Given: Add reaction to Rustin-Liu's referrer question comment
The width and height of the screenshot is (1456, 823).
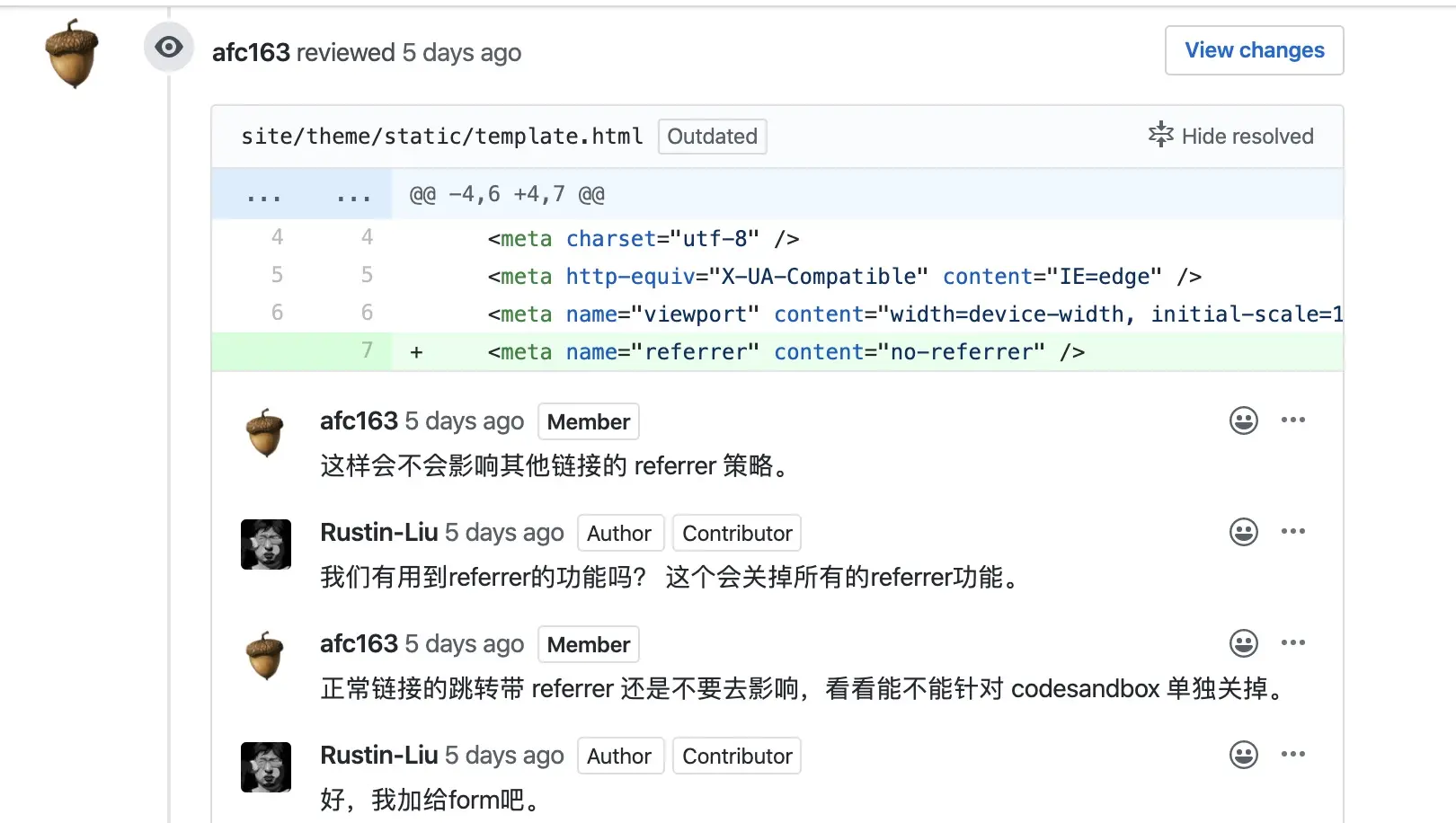Looking at the screenshot, I should (1243, 532).
